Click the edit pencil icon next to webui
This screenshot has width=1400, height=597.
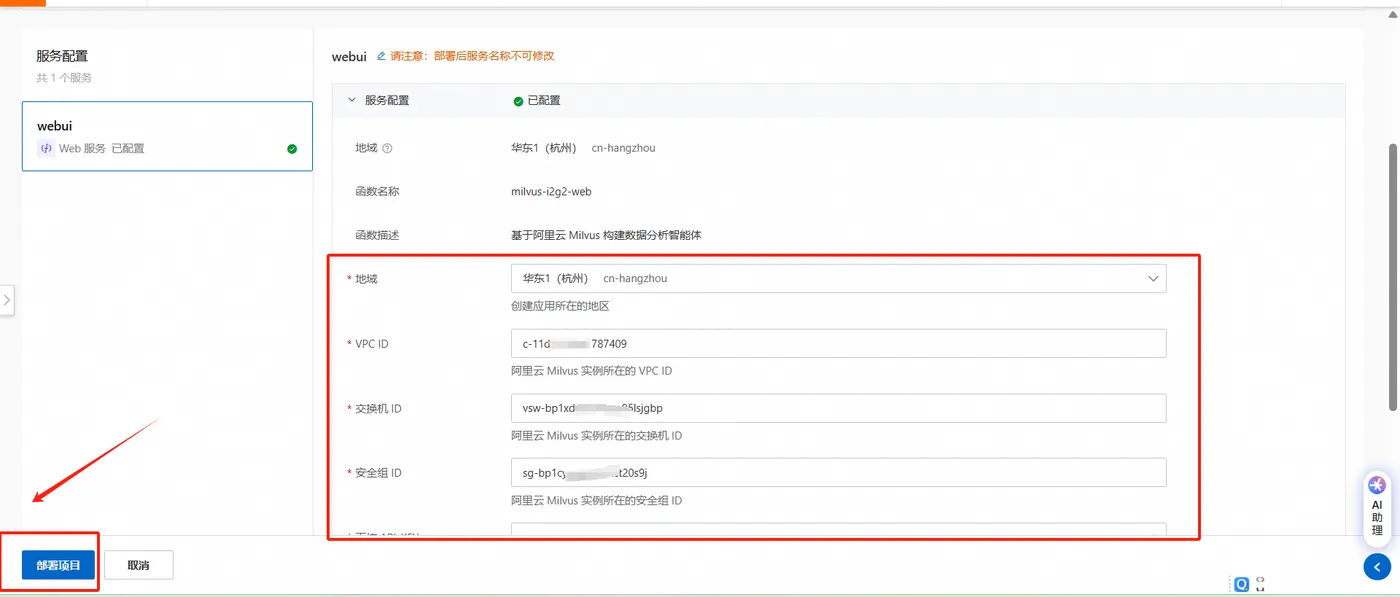tap(381, 57)
